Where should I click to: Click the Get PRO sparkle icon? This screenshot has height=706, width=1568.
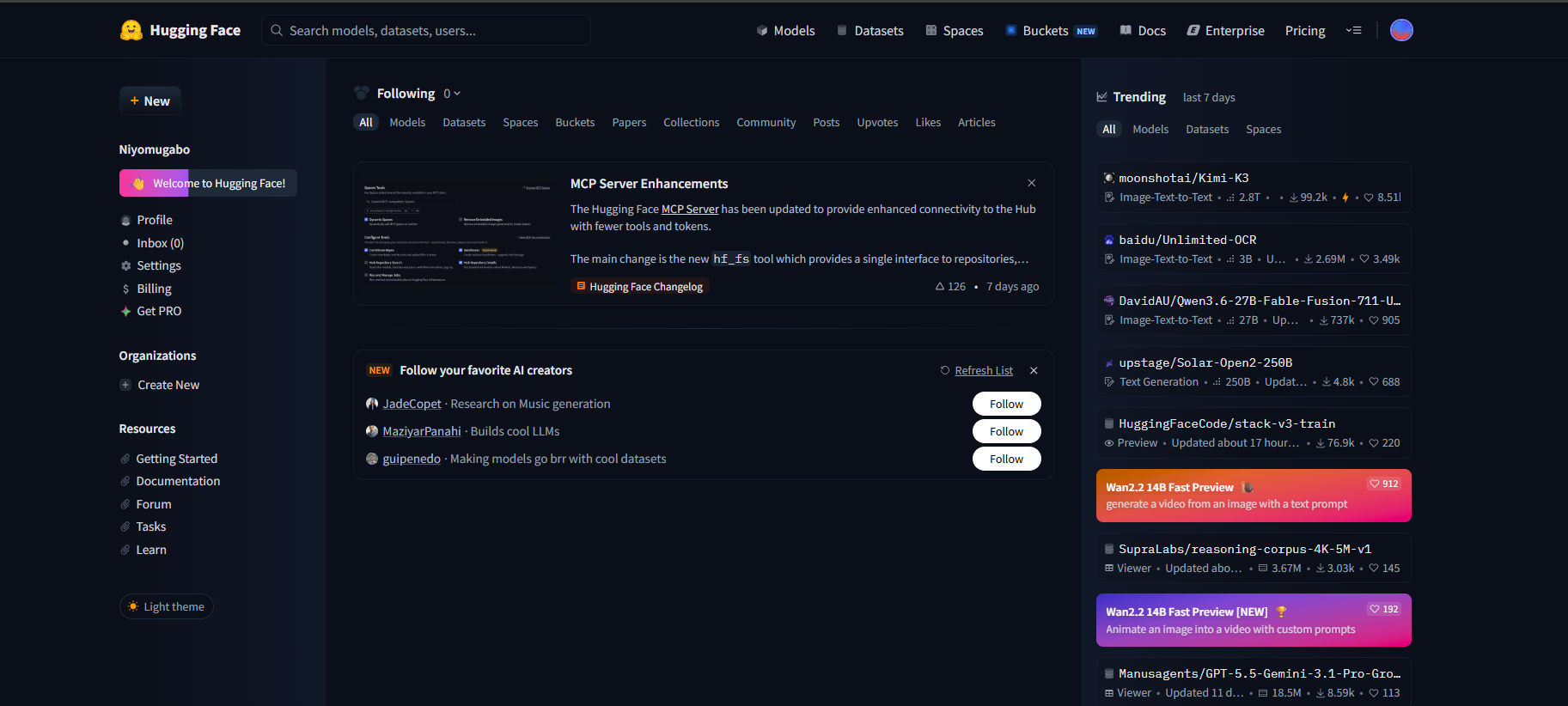(x=126, y=312)
